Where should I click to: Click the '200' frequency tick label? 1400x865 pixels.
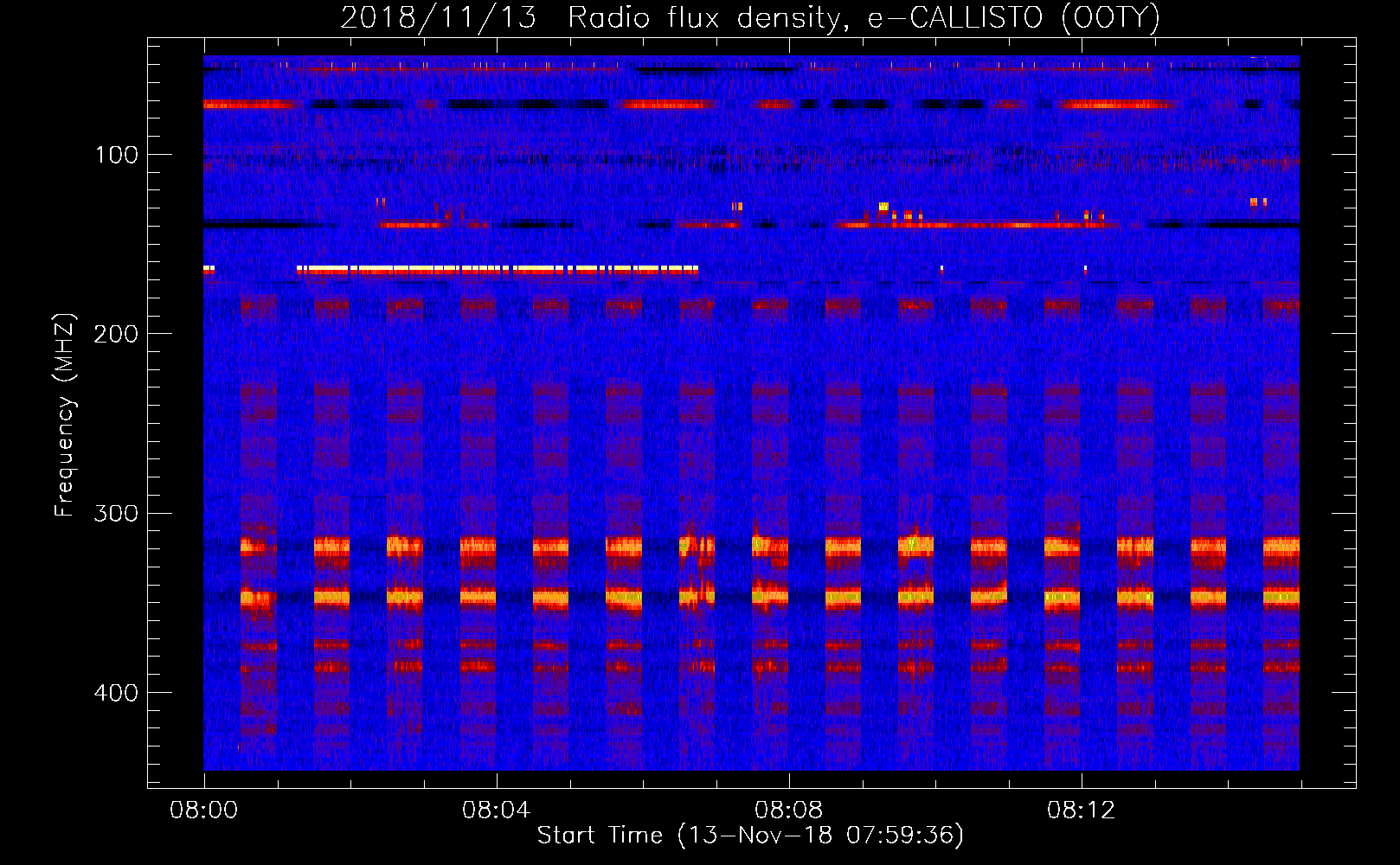(x=116, y=334)
